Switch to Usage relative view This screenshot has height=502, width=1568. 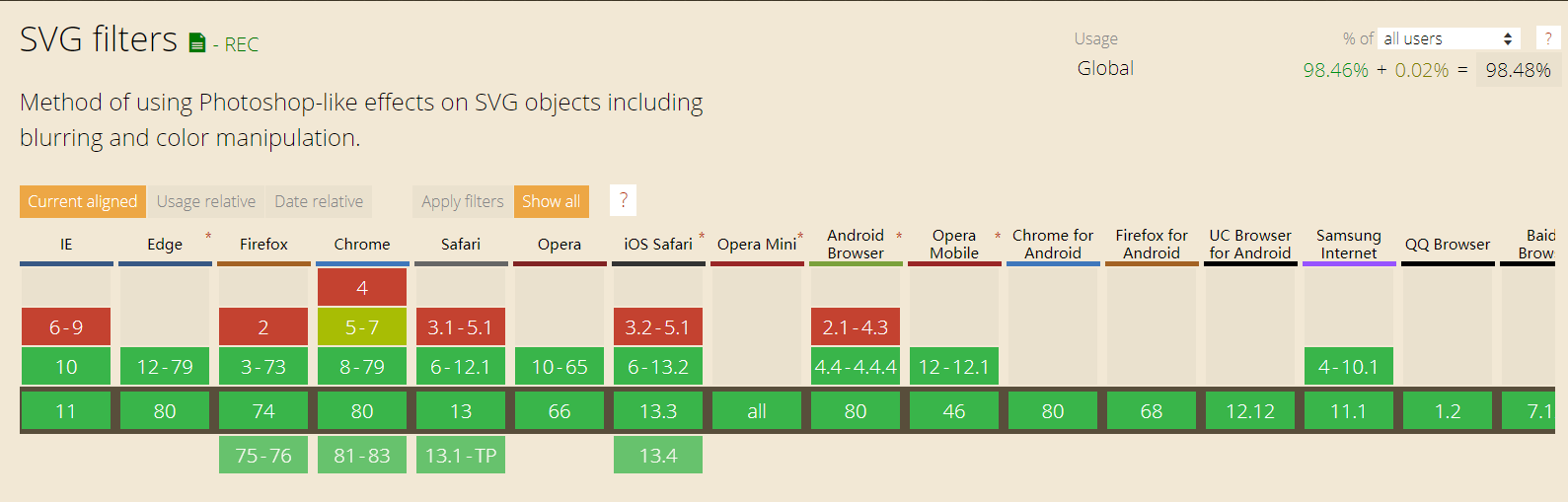[206, 201]
